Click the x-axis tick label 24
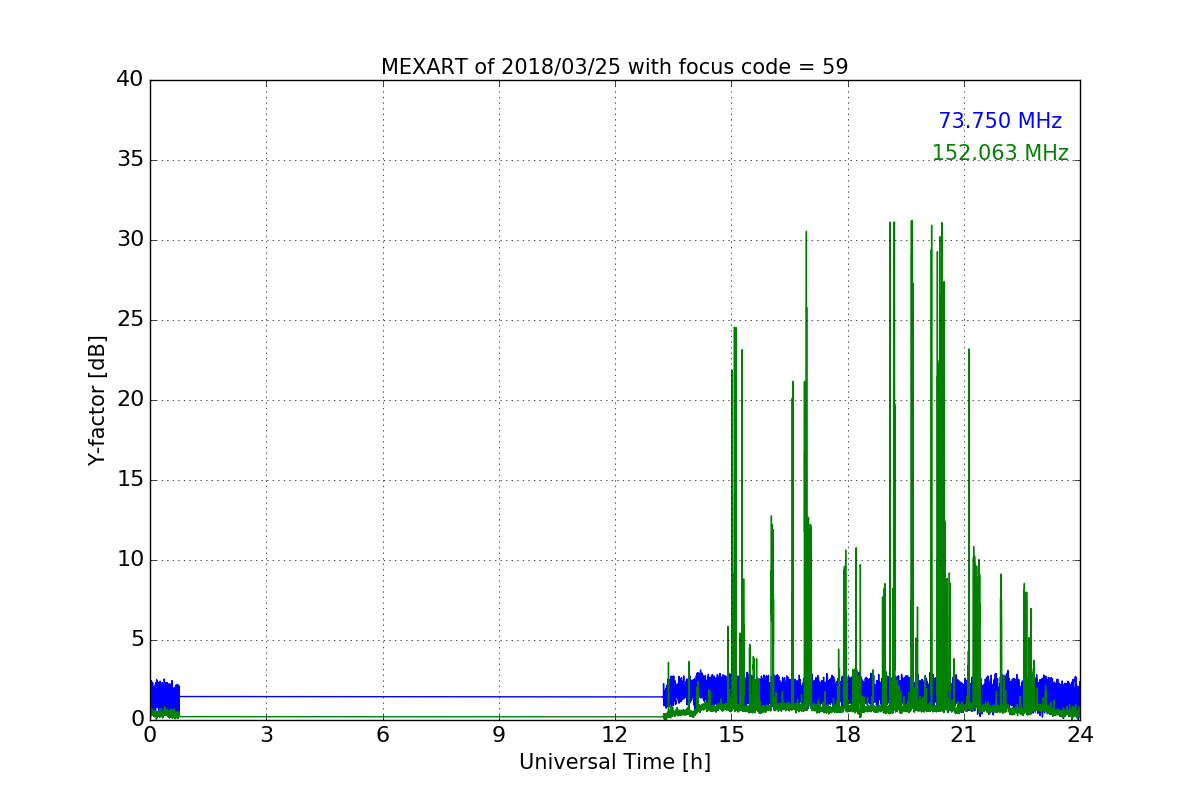Viewport: 1200px width, 800px height. (x=1080, y=735)
